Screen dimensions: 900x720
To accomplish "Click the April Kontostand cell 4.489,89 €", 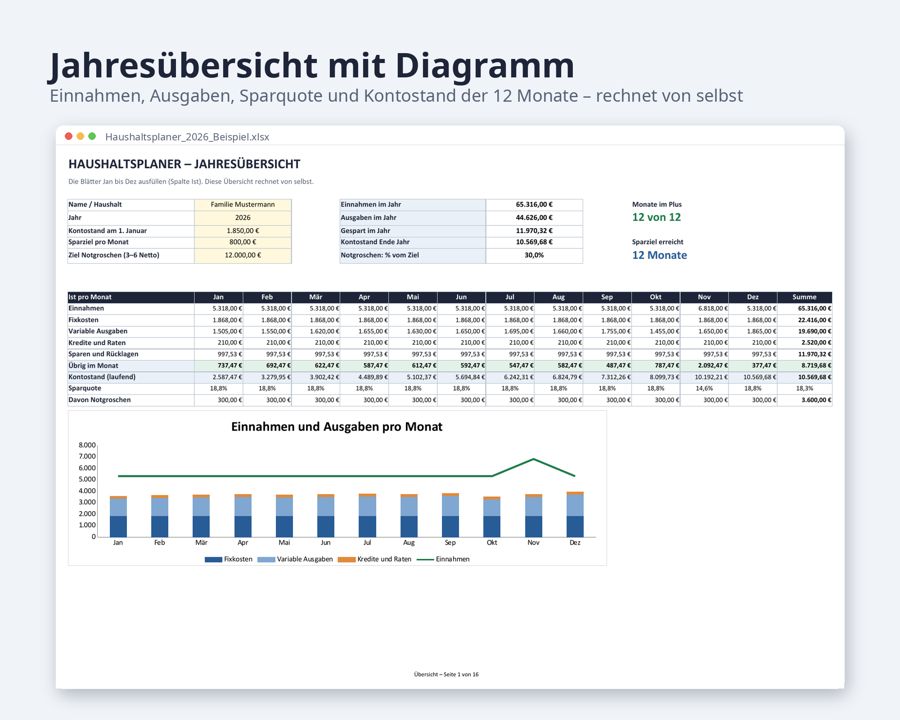I will click(x=364, y=377).
